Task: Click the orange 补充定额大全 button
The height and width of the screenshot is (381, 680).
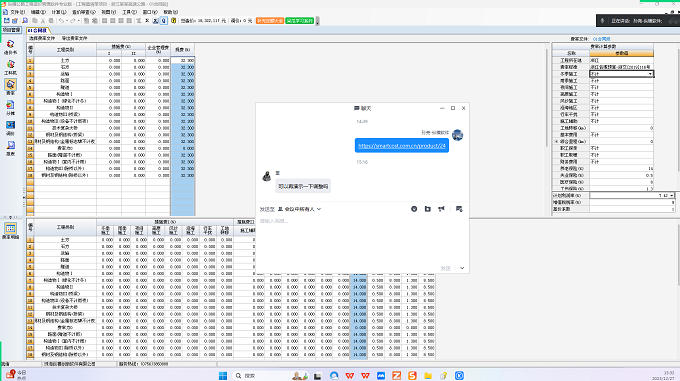Action: point(270,20)
